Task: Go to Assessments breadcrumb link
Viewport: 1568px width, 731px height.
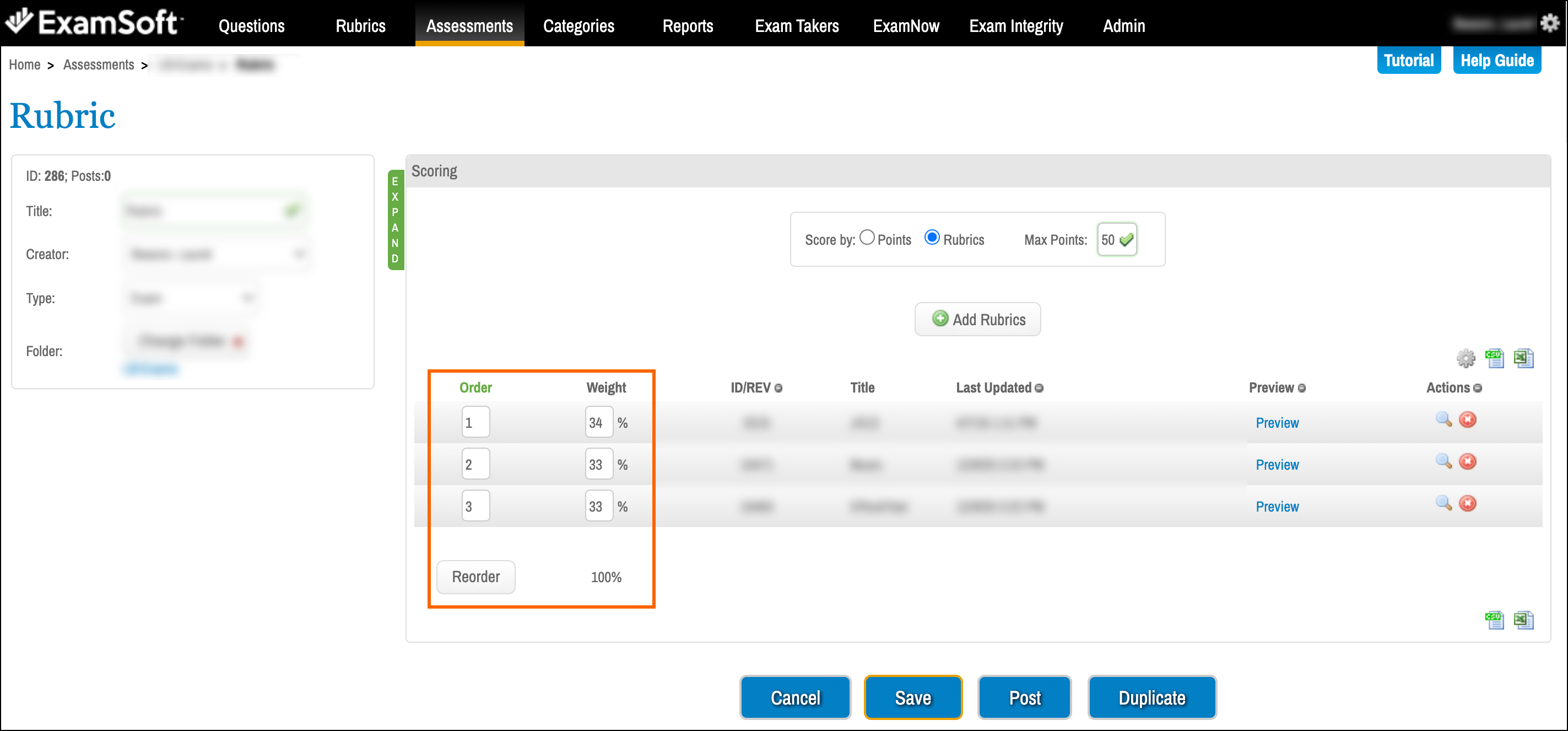Action: 99,64
